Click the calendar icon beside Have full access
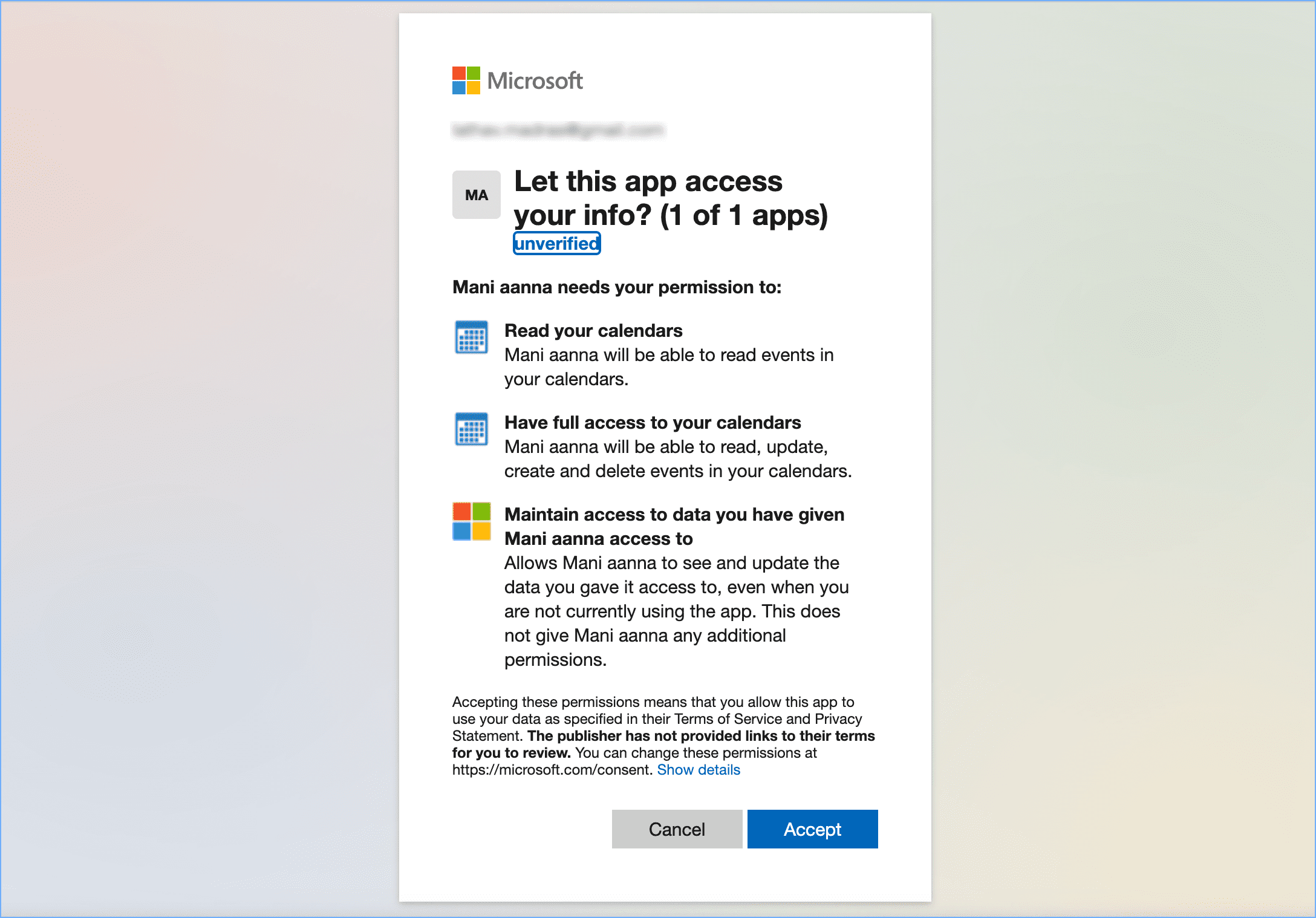This screenshot has height=918, width=1316. 471,429
